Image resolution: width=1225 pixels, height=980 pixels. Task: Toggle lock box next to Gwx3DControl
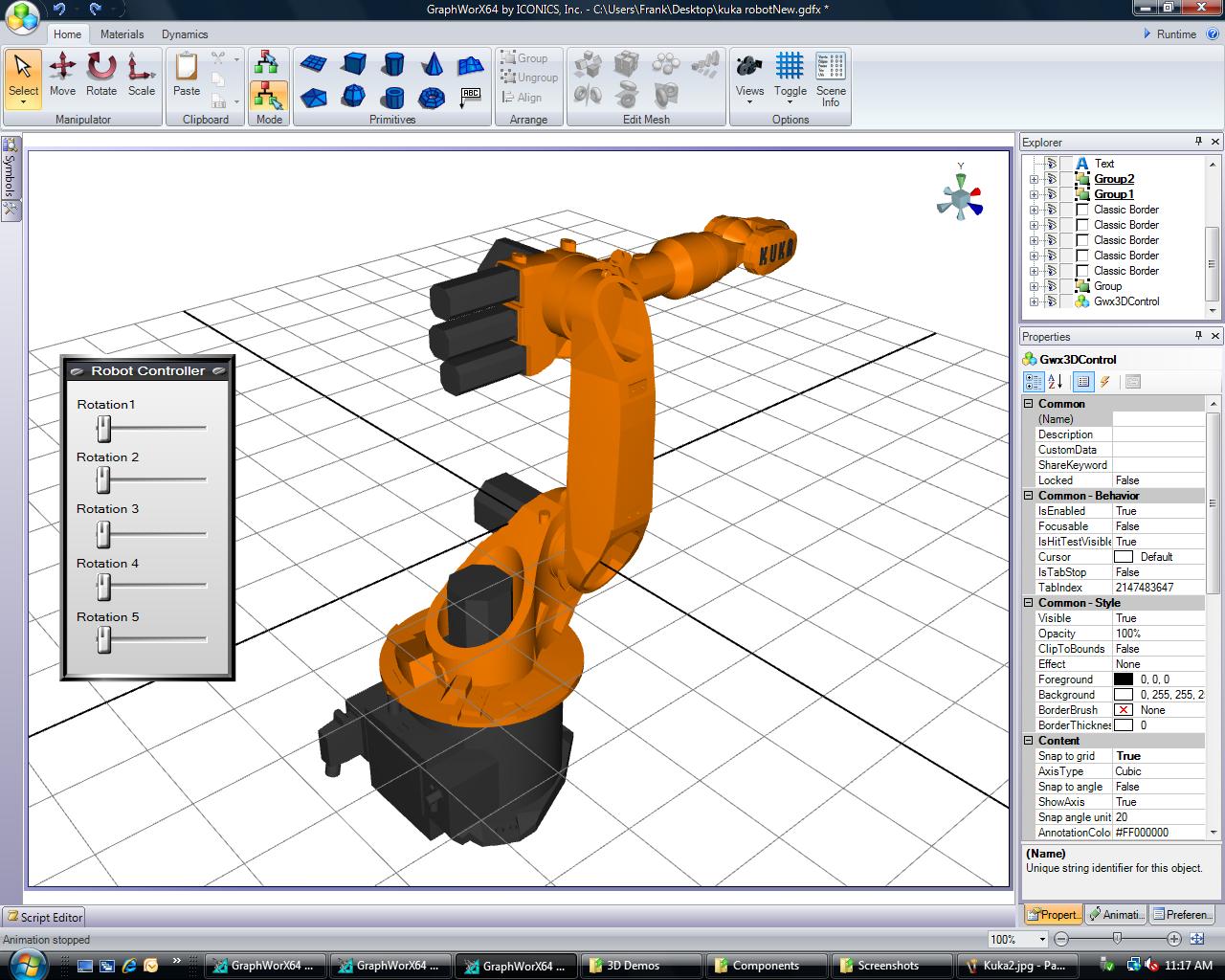pyautogui.click(x=1066, y=301)
